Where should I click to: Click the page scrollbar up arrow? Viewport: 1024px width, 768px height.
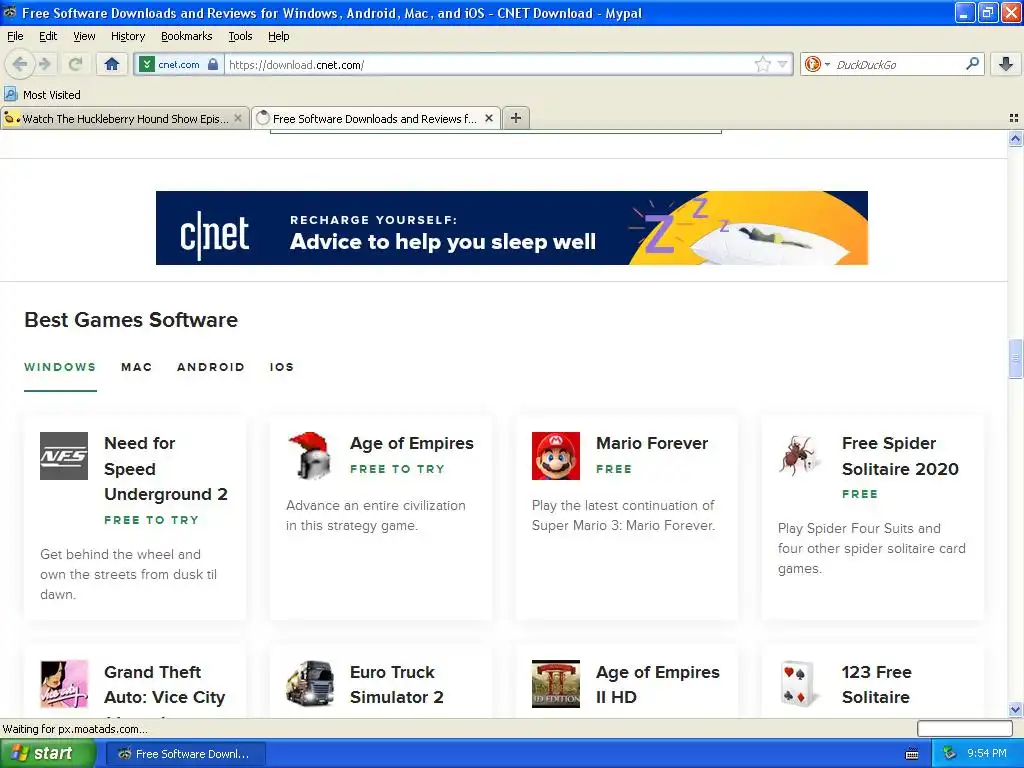pyautogui.click(x=1015, y=138)
